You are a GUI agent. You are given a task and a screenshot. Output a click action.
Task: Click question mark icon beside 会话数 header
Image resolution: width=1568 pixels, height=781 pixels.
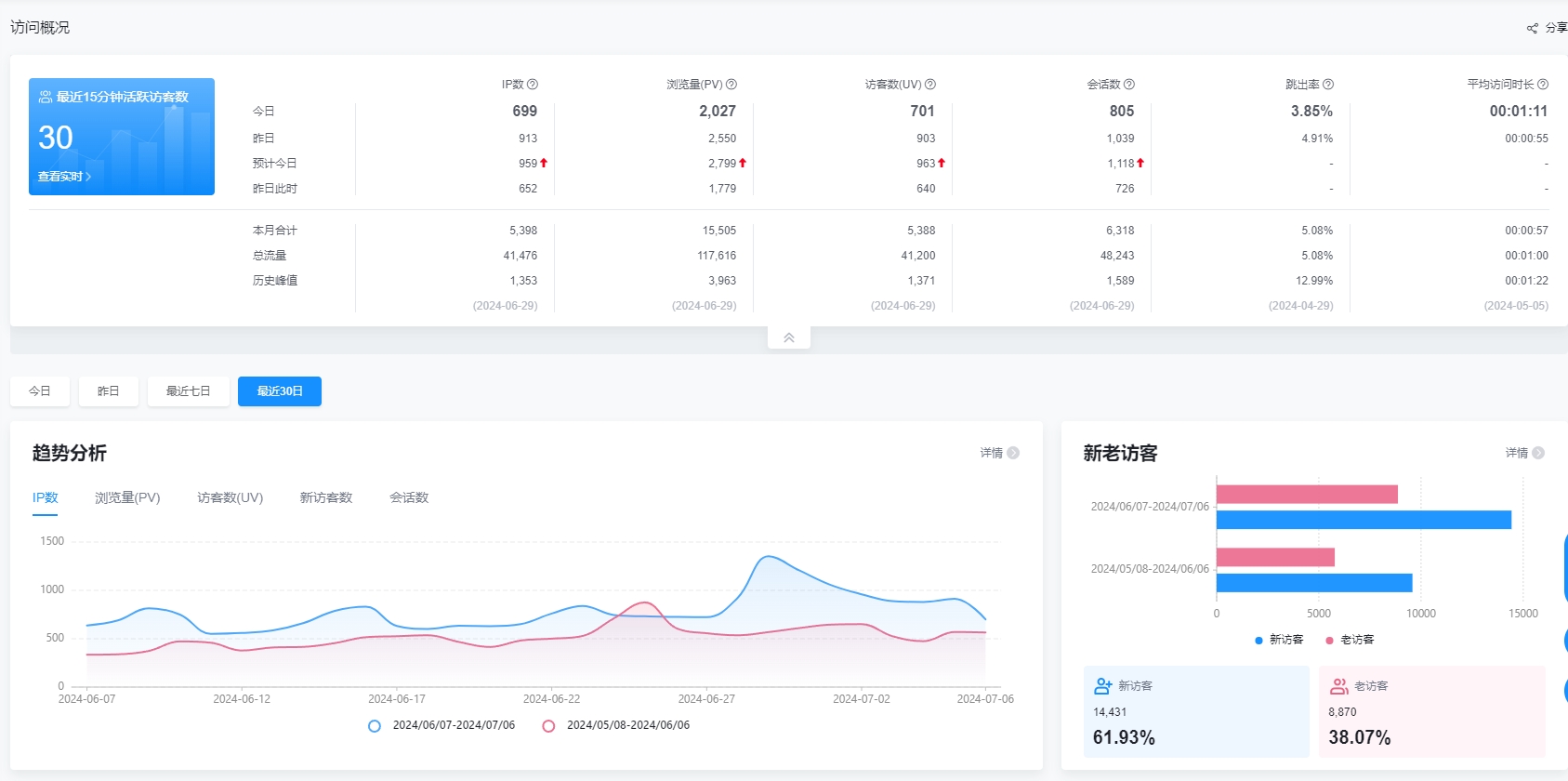(1129, 85)
